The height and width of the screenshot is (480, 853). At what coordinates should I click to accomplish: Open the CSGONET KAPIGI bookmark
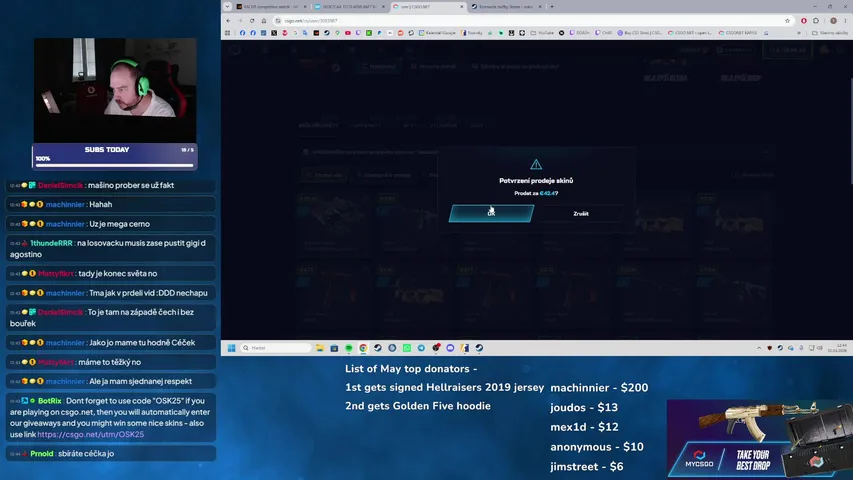click(738, 33)
